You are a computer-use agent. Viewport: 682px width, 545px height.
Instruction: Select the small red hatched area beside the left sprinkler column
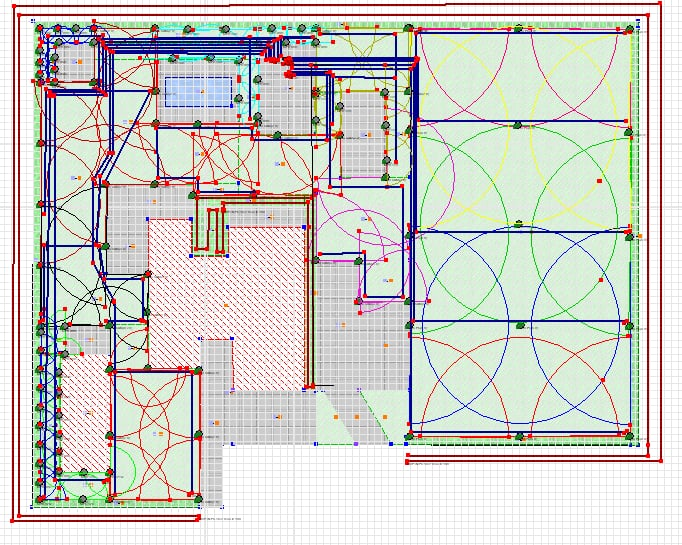click(x=85, y=413)
